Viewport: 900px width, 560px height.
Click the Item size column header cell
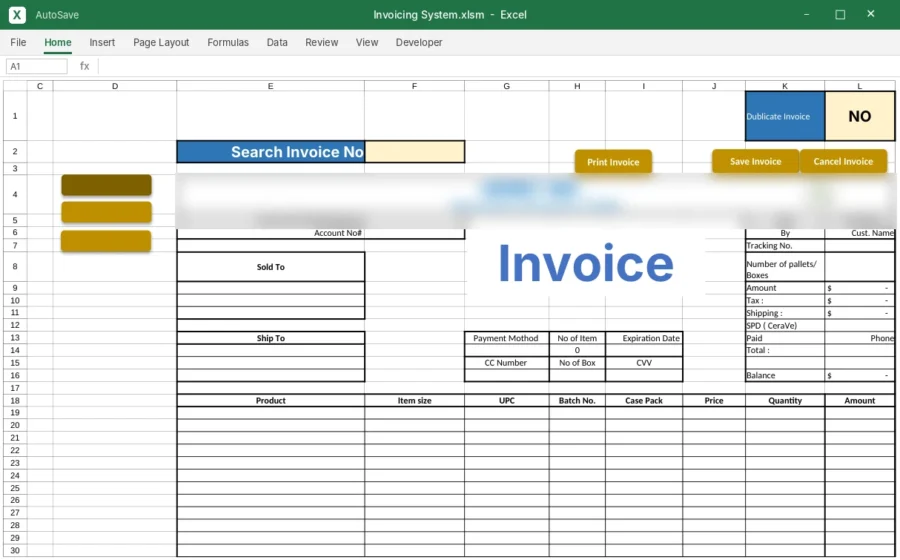tap(414, 400)
